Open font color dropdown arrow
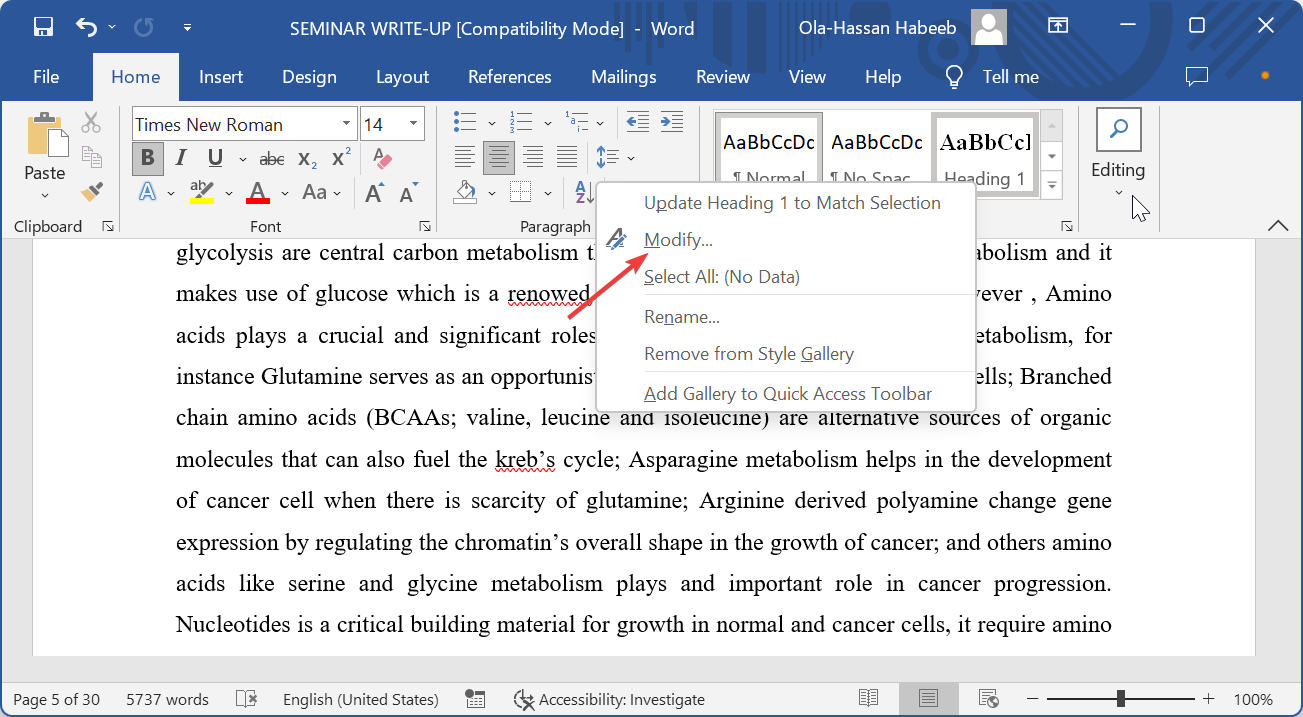 point(285,193)
